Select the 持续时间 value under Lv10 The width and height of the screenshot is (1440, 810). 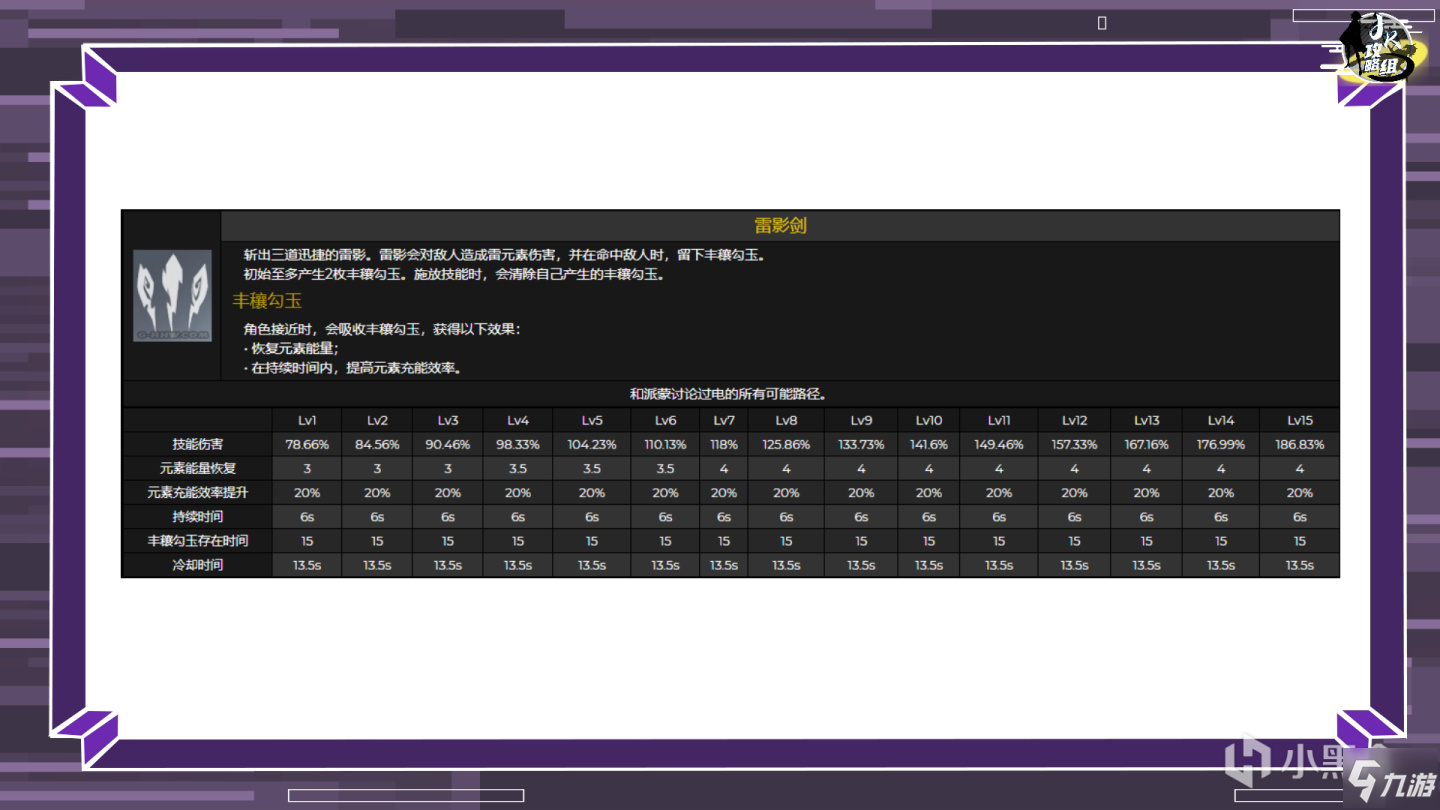point(929,517)
